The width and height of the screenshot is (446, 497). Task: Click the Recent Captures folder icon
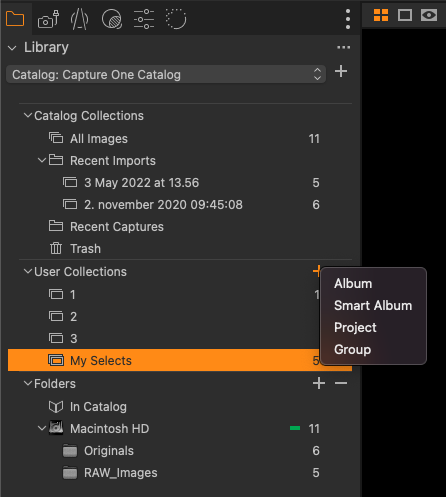(x=56, y=226)
